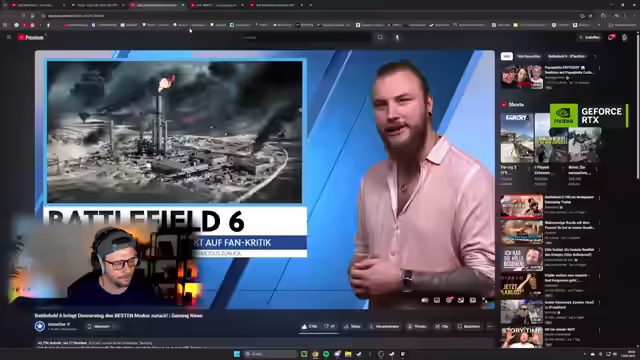Click the video player to pause
Image resolution: width=640 pixels, height=360 pixels.
coord(264,180)
